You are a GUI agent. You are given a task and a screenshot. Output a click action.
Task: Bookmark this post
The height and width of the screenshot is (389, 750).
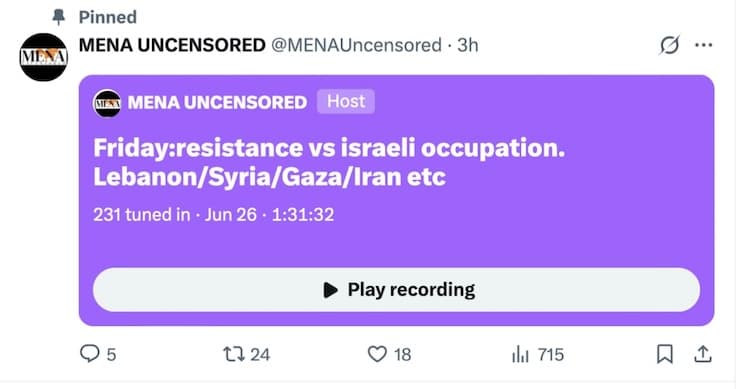click(x=665, y=354)
